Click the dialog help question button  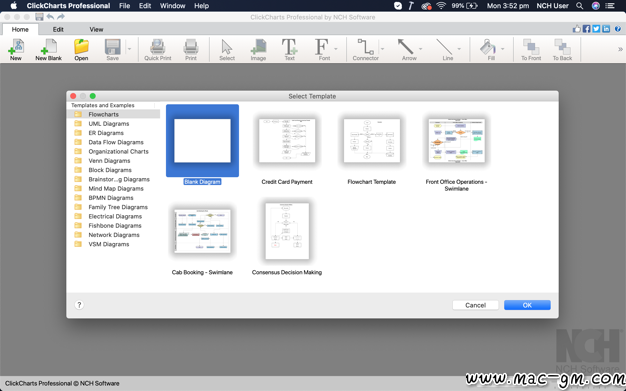(x=79, y=305)
